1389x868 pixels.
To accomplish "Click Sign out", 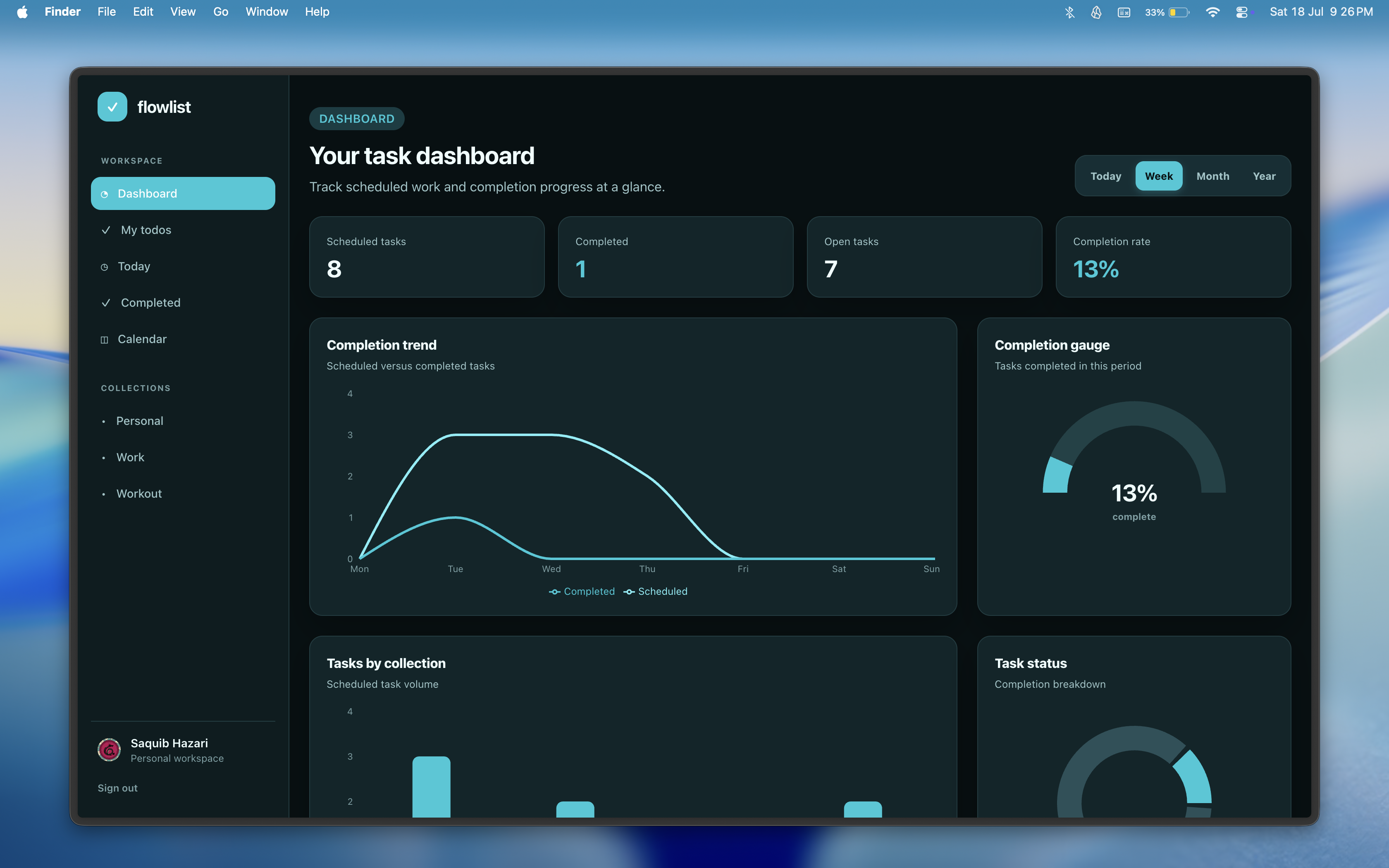I will click(x=118, y=788).
